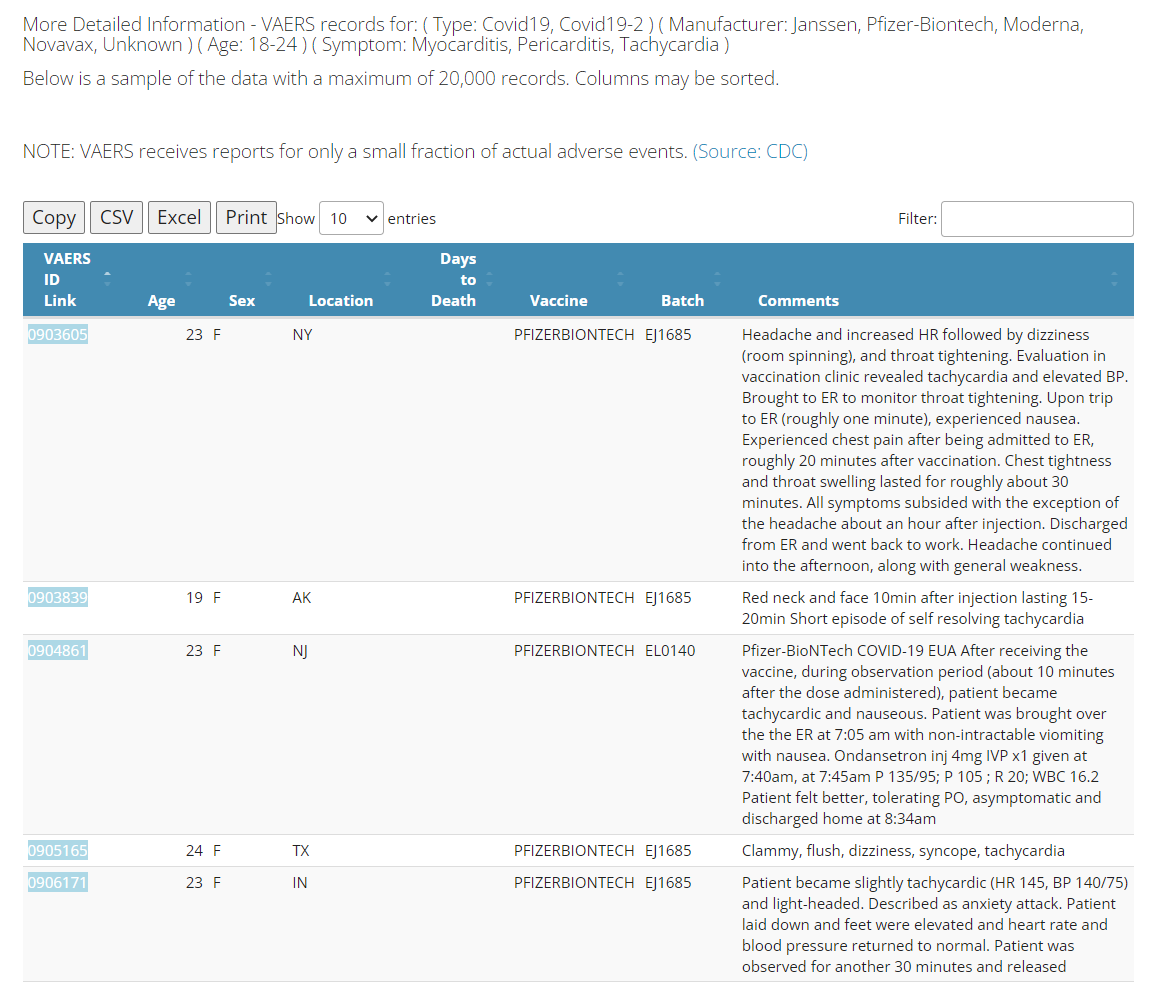Screen dimensions: 1153x982
Task: Open VAERS record 0903605
Action: [57, 335]
